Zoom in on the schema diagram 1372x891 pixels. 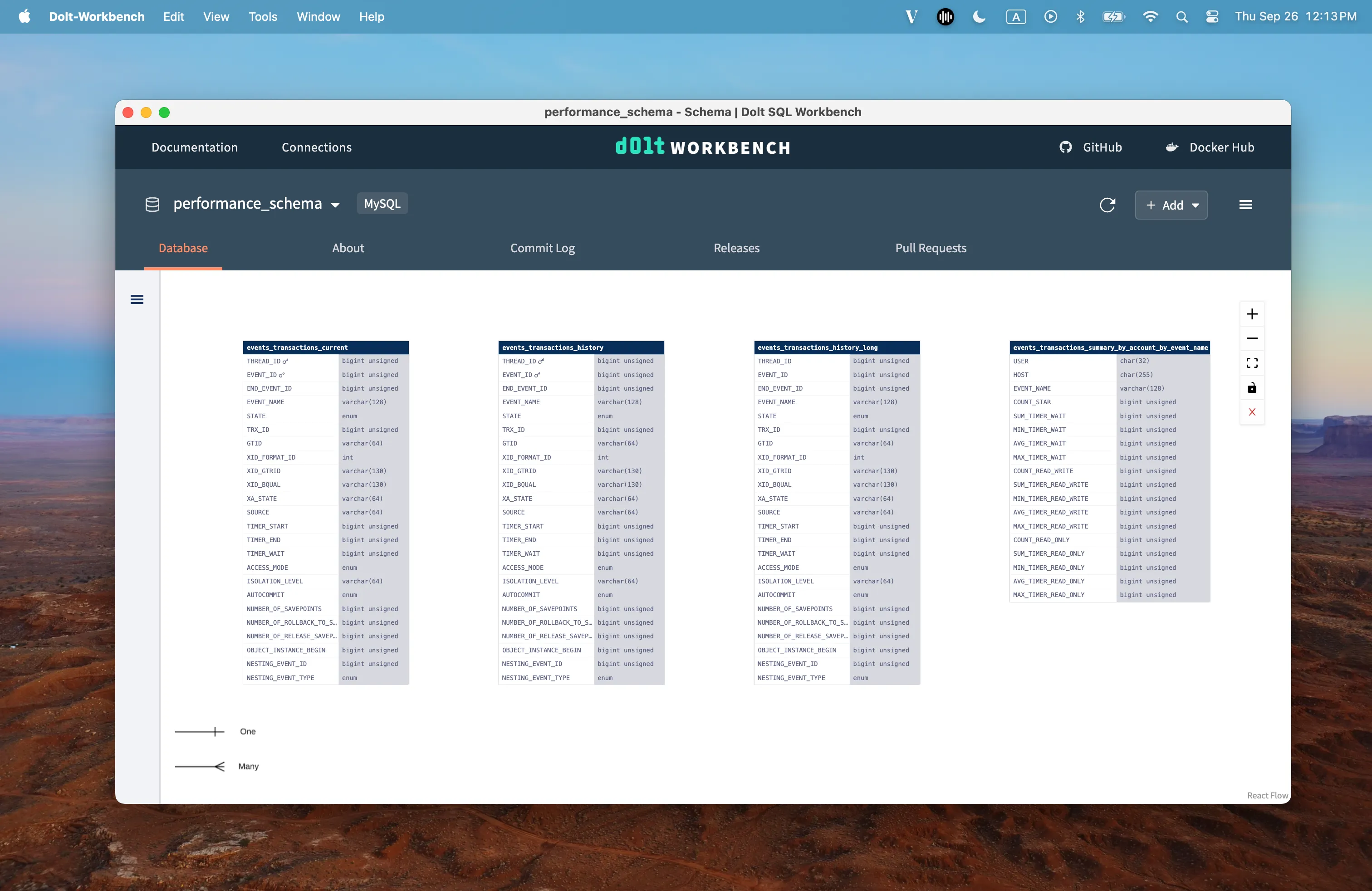tap(1251, 314)
